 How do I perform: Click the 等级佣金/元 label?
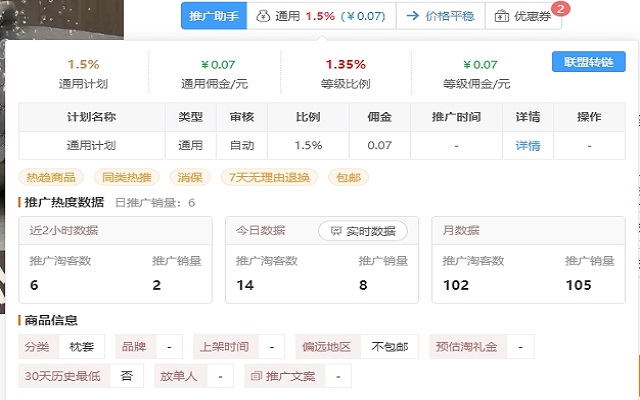pyautogui.click(x=476, y=84)
